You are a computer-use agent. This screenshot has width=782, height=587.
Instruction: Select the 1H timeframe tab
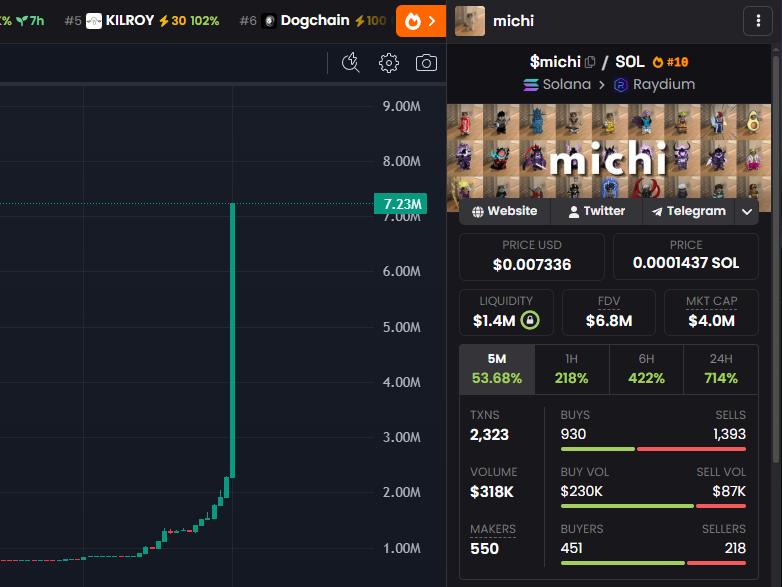pyautogui.click(x=572, y=369)
